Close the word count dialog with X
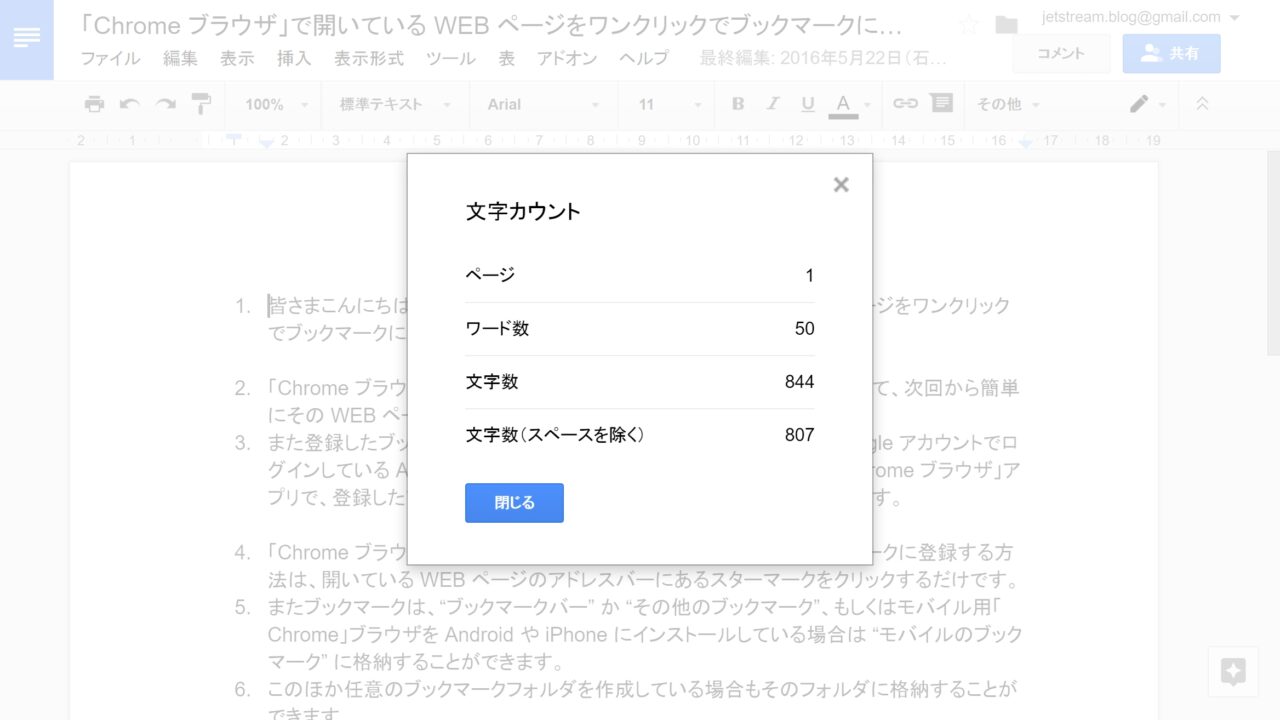1280x720 pixels. pyautogui.click(x=841, y=185)
